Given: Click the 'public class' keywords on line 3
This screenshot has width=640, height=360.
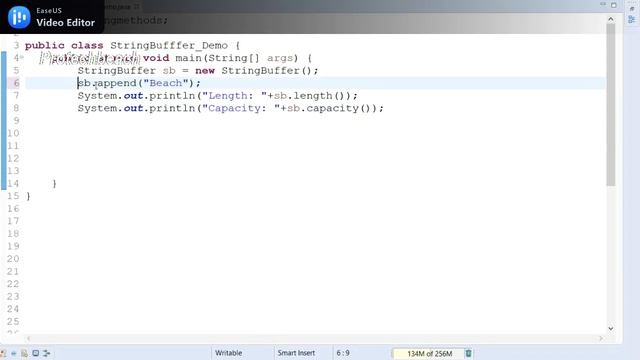Looking at the screenshot, I should 64,45.
